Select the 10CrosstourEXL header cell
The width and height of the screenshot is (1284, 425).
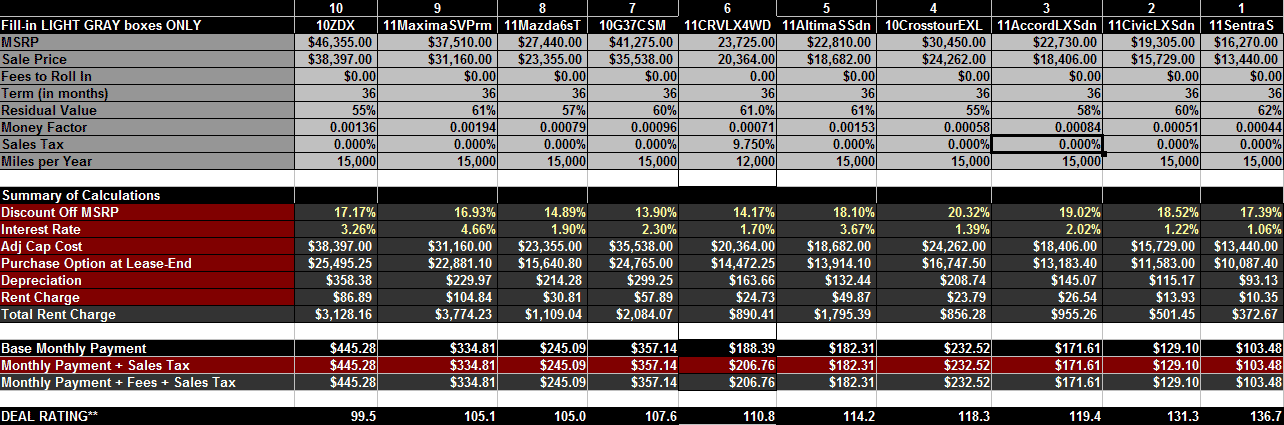[x=935, y=25]
